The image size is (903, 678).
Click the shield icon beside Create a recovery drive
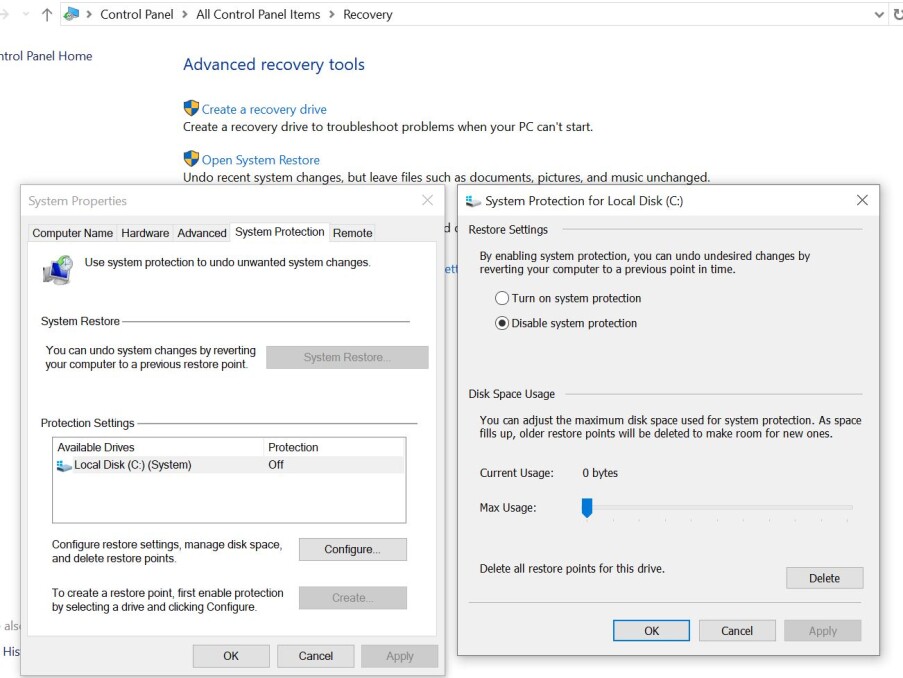click(191, 108)
